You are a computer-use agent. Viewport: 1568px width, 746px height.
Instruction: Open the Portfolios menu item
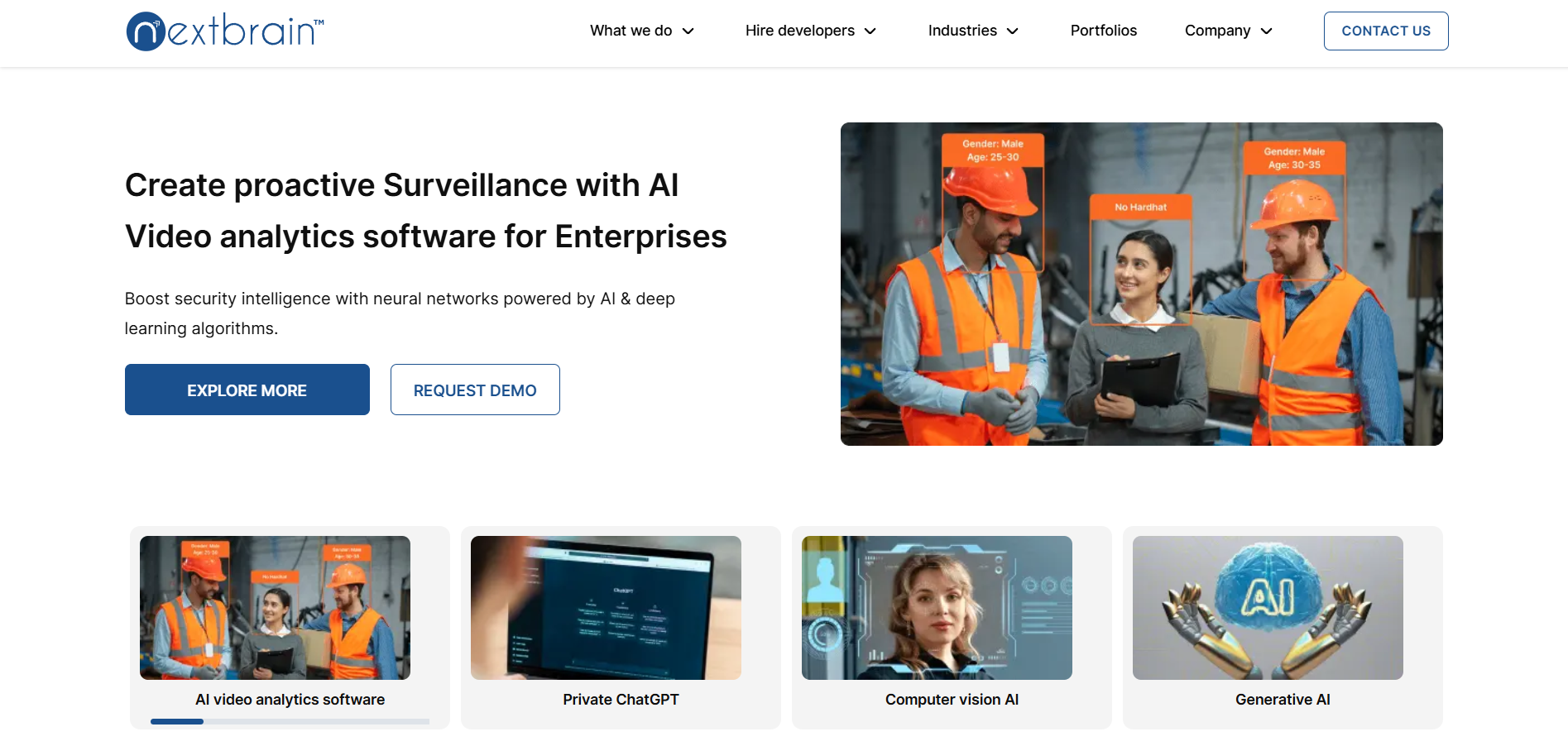(x=1103, y=31)
